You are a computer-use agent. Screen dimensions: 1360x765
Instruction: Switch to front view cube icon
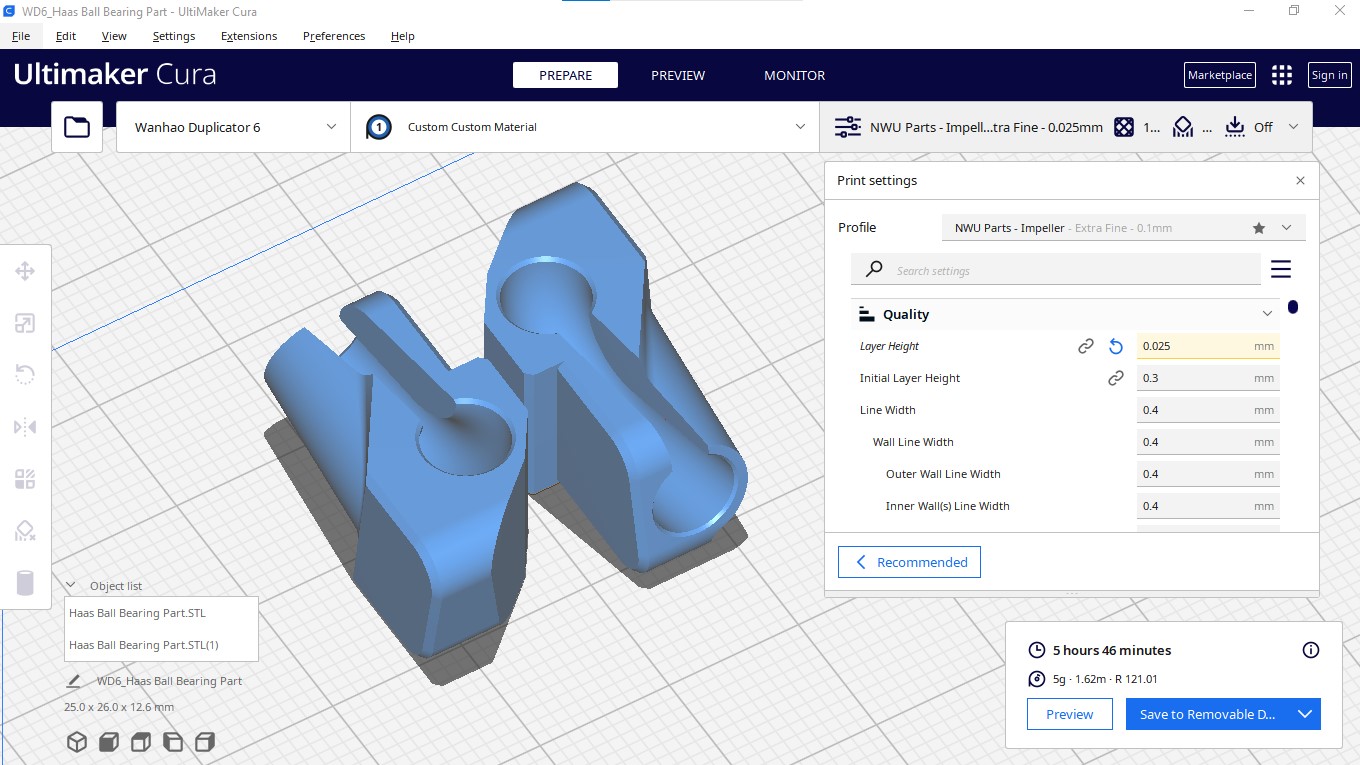(109, 742)
